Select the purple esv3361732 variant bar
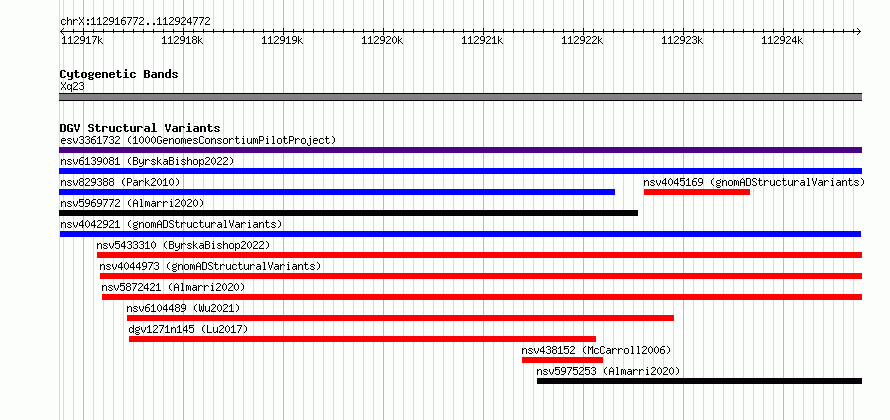Screen dimensions: 890x420 (x=460, y=150)
